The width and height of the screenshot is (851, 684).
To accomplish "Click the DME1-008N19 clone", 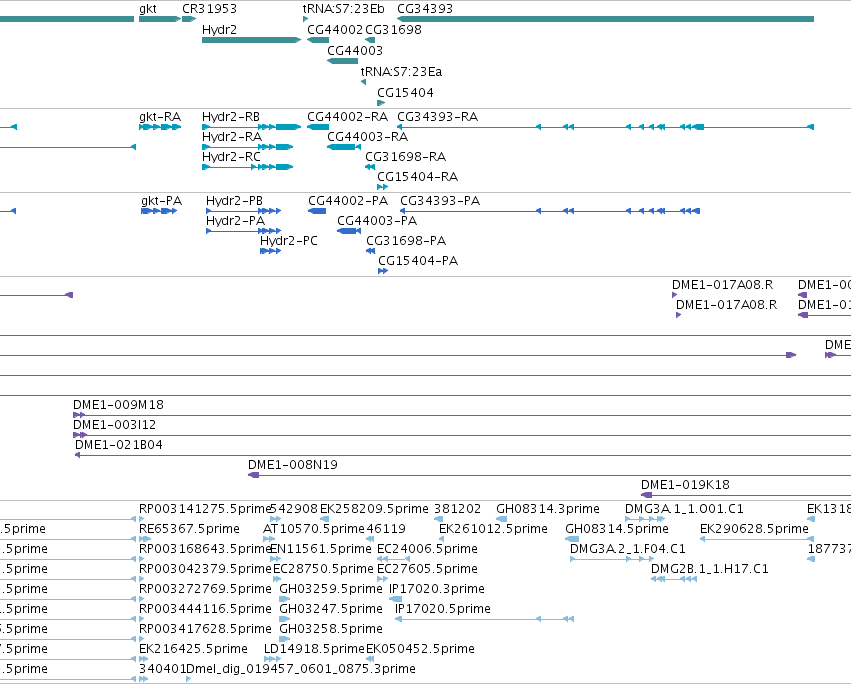I will [x=549, y=475].
